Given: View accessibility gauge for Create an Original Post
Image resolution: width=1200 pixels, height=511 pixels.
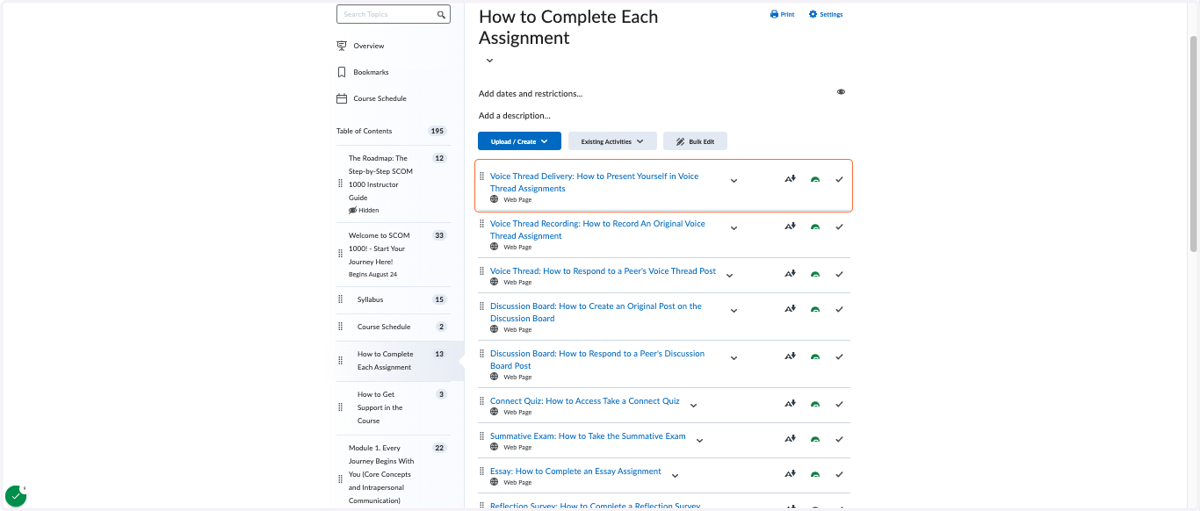Looking at the screenshot, I should tap(815, 309).
